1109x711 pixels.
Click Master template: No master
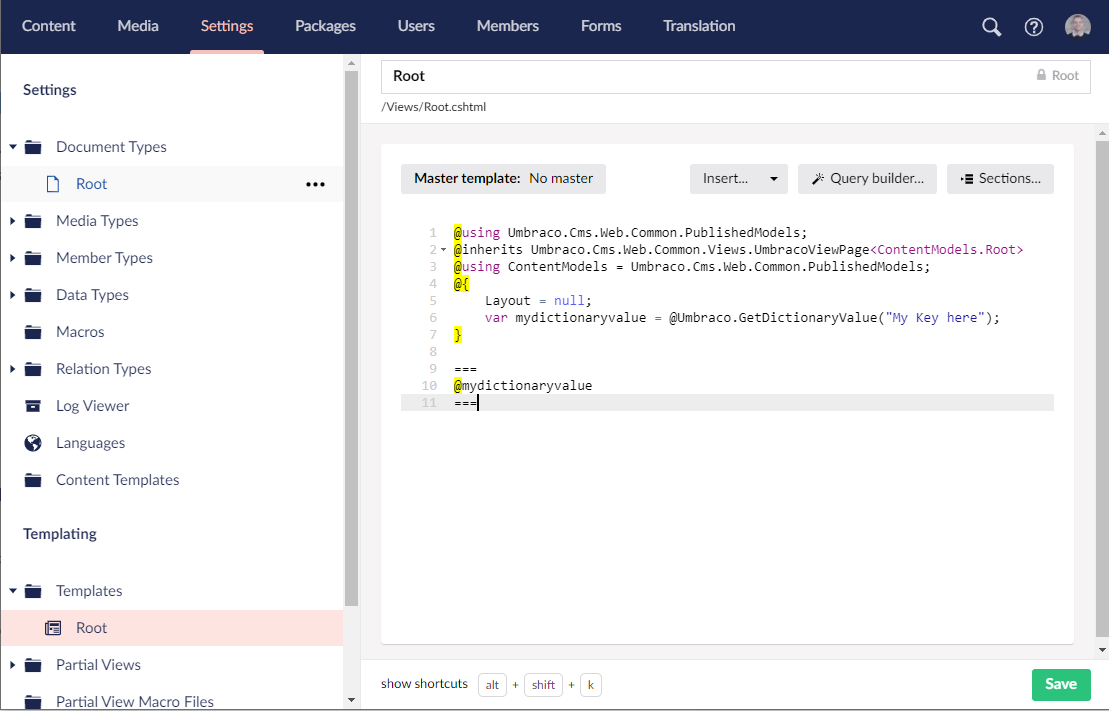503,178
